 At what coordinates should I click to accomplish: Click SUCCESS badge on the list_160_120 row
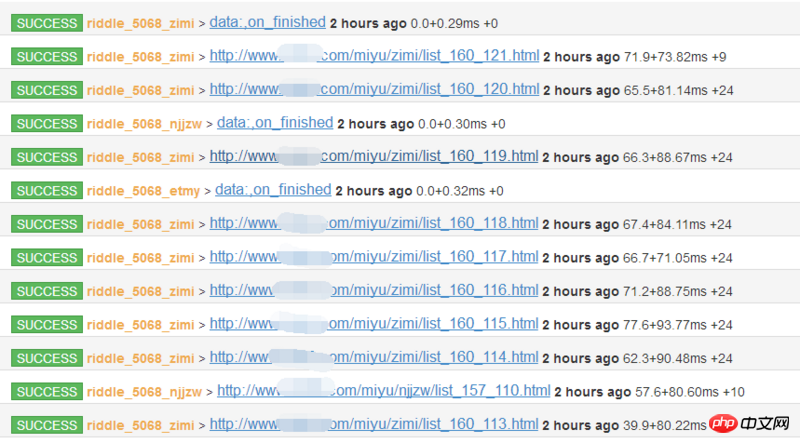click(x=47, y=90)
